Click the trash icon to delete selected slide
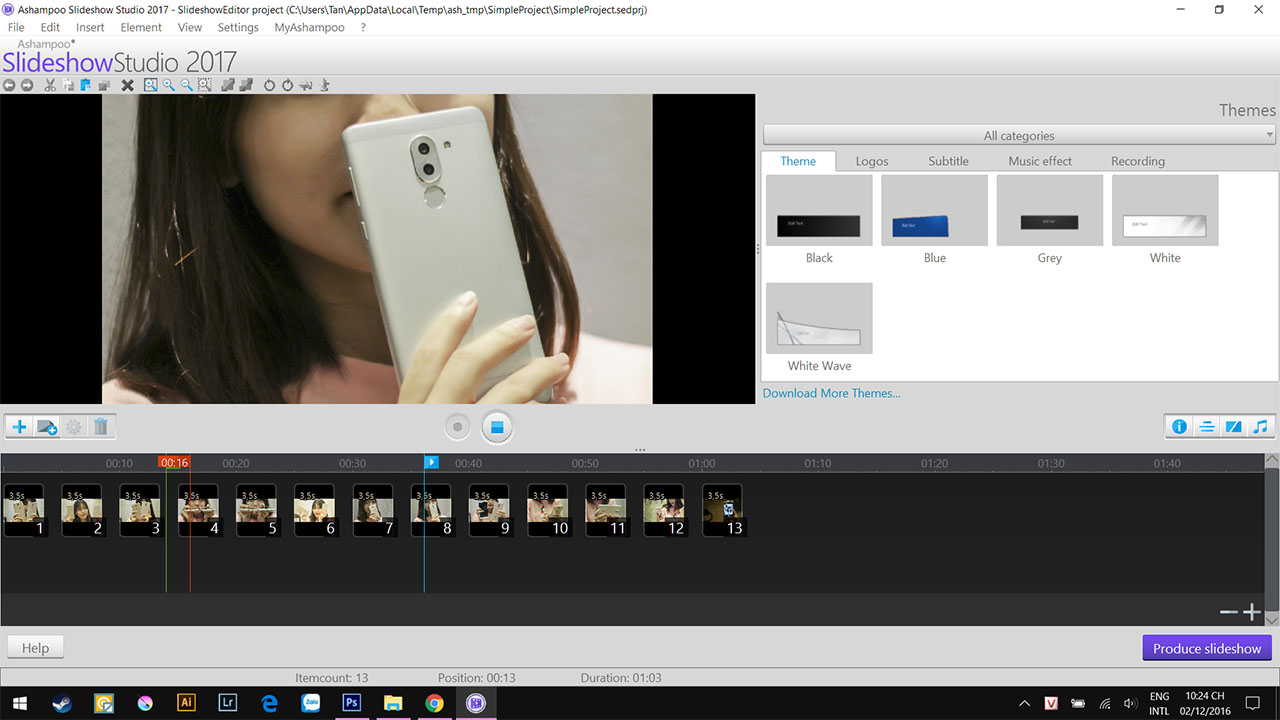This screenshot has width=1280, height=720. [101, 426]
